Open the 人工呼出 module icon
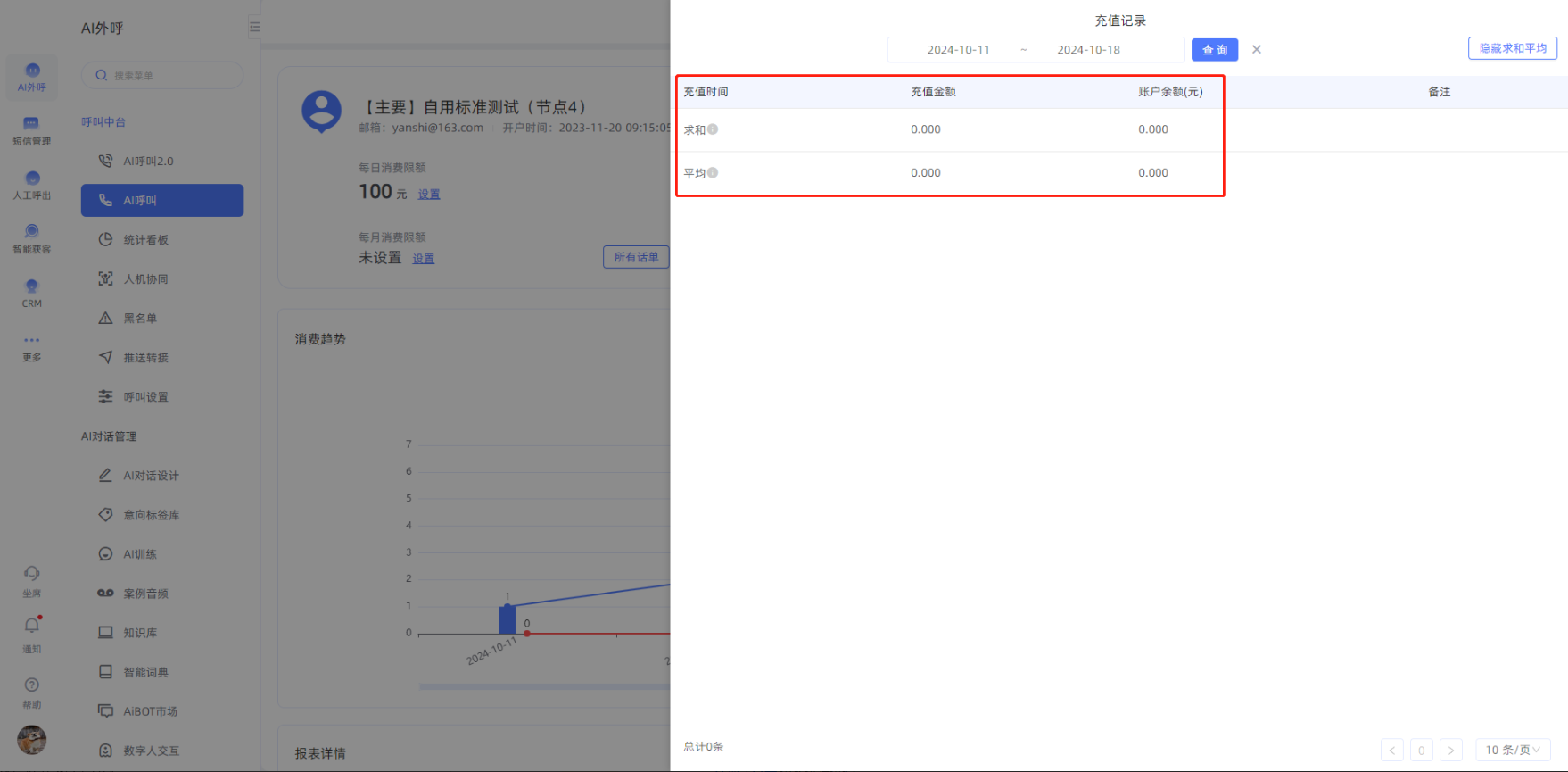Screen dimensions: 1568x772 point(32,179)
